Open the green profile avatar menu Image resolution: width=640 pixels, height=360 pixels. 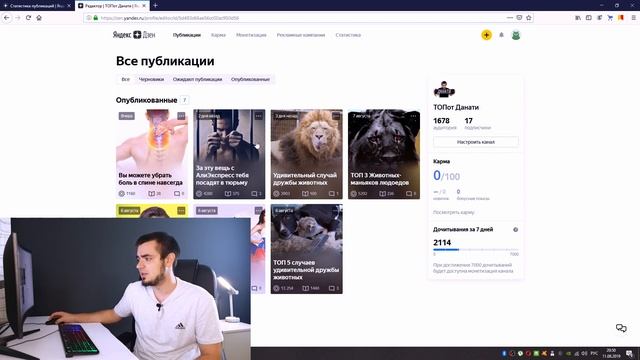tap(516, 35)
